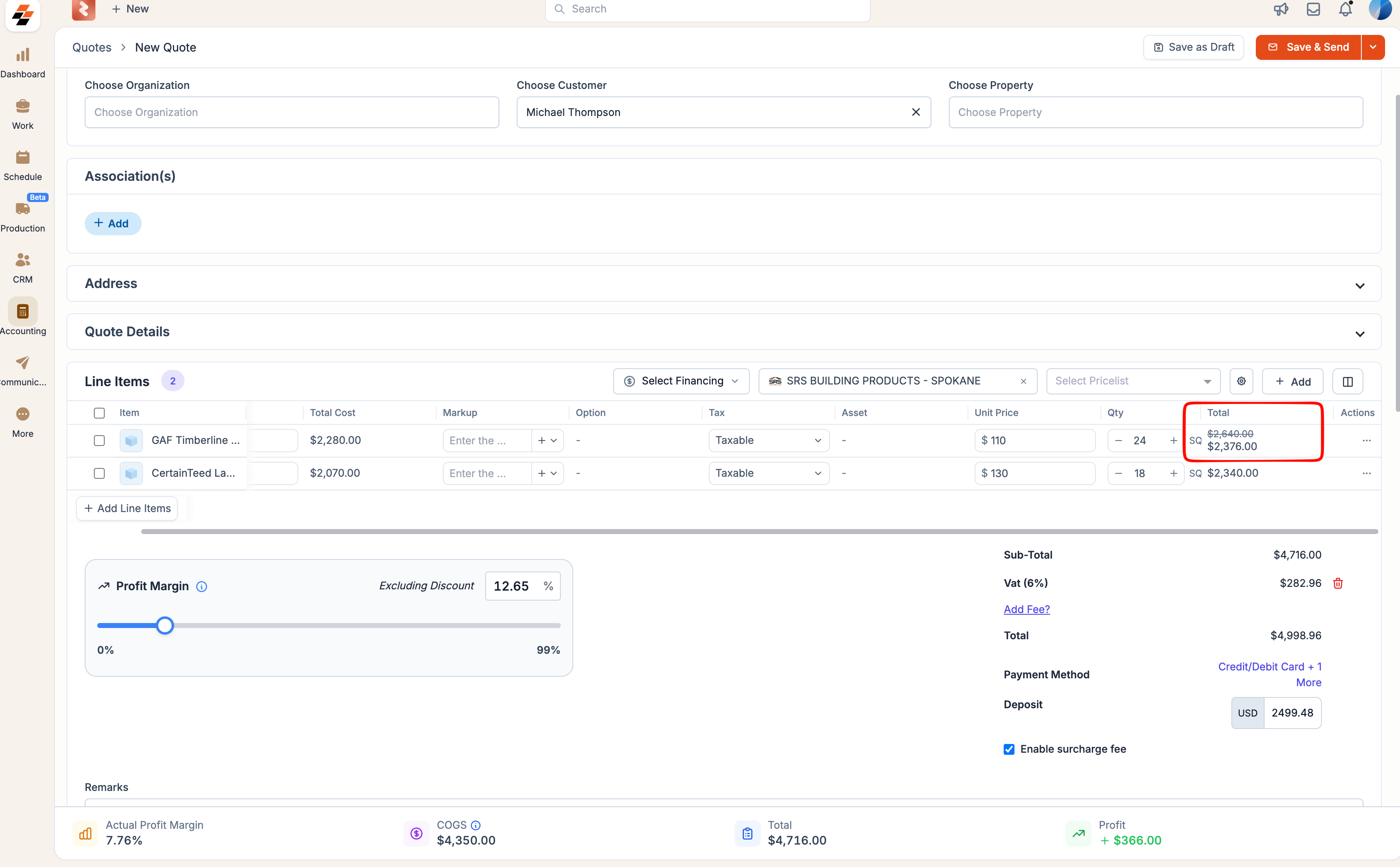Image resolution: width=1400 pixels, height=867 pixels.
Task: Expand the Address section
Action: pos(1359,285)
